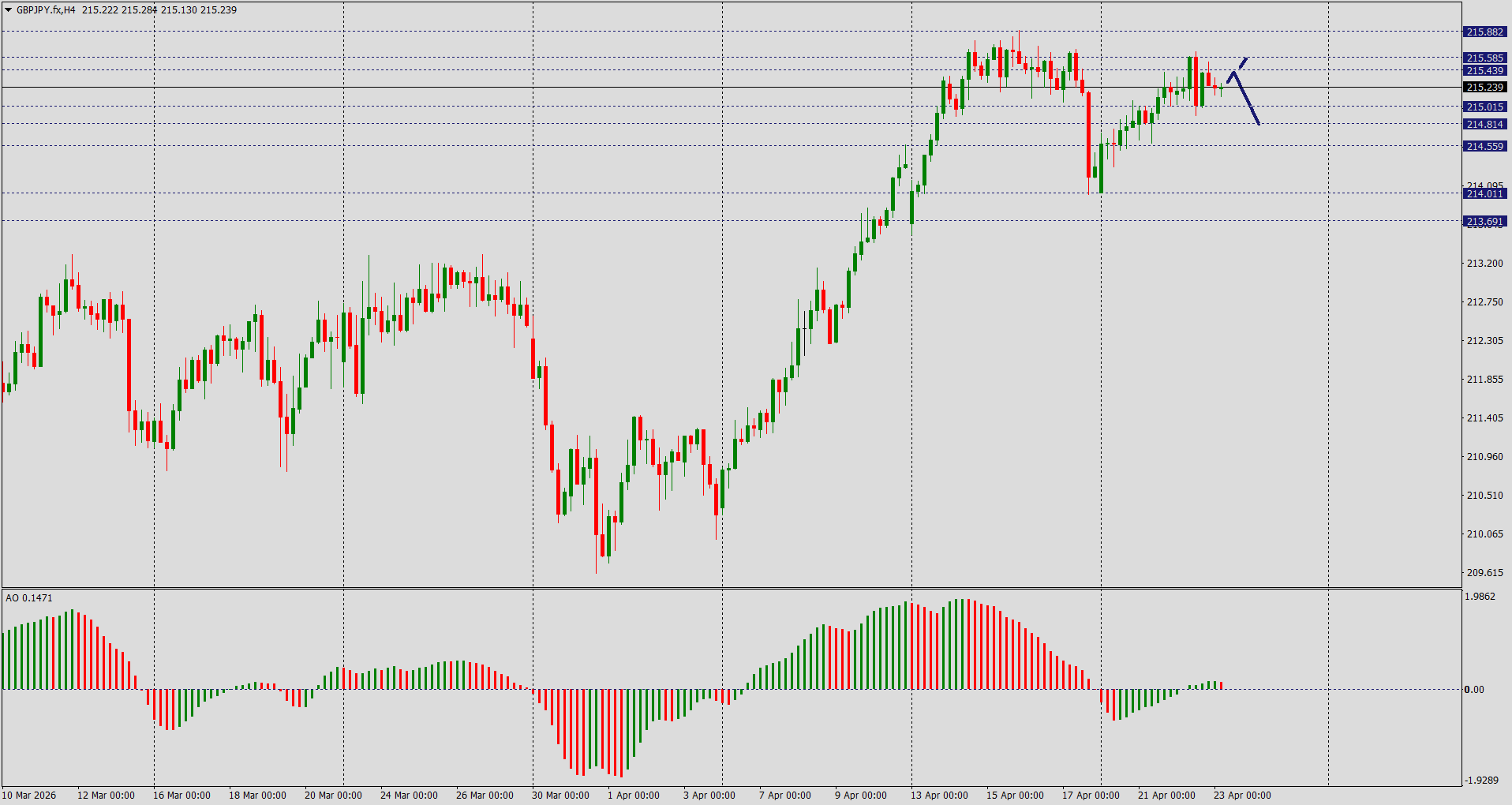This screenshot has height=805, width=1512.
Task: Click the 3 Apr 00:00 time label
Action: (709, 796)
